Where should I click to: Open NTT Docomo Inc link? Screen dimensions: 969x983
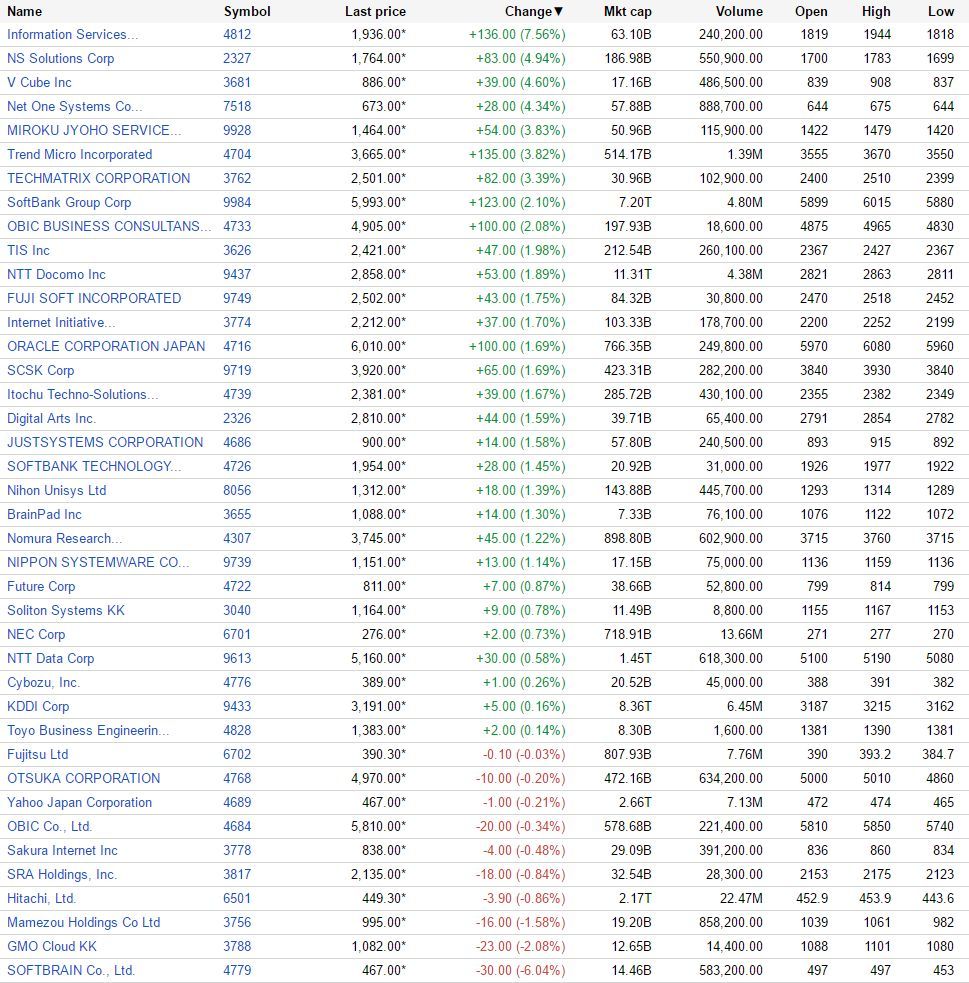click(56, 274)
